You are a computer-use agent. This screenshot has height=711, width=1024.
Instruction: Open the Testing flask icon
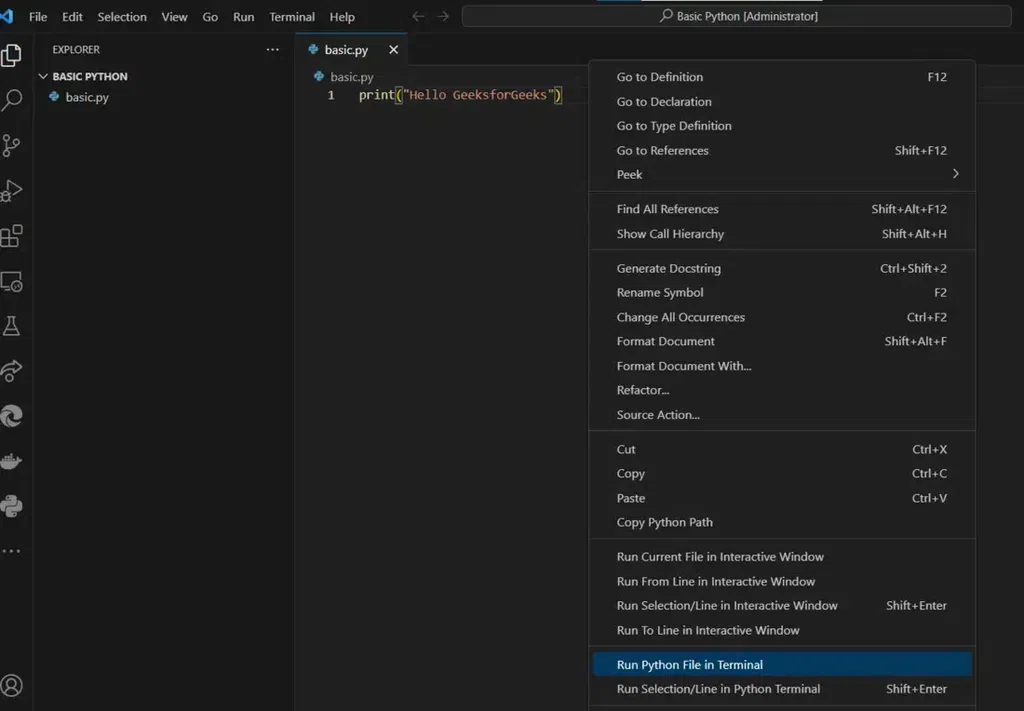tap(12, 326)
